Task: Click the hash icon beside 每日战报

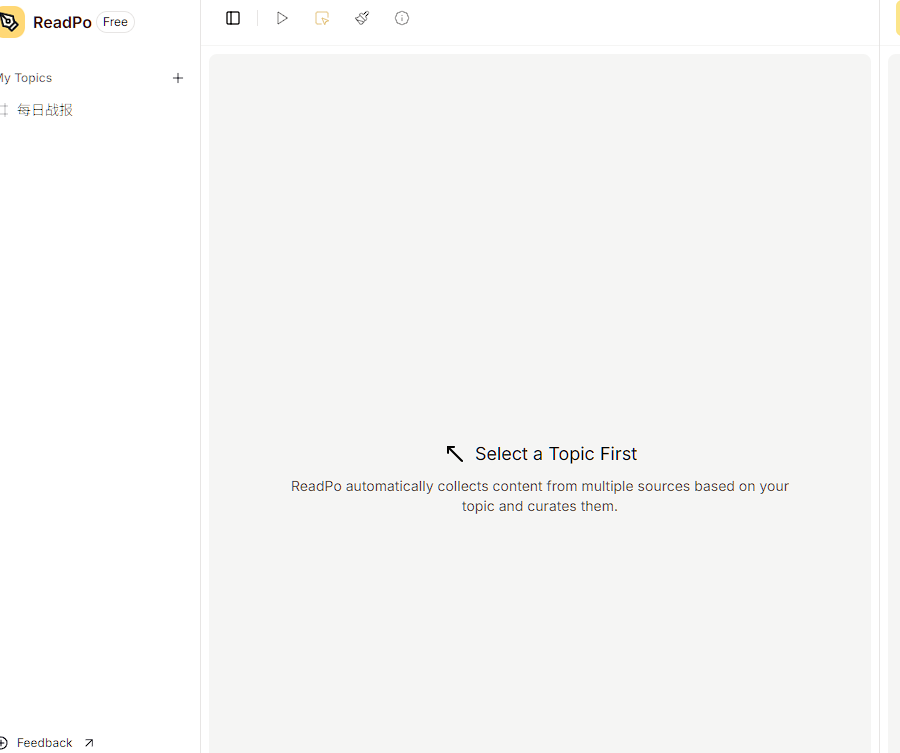Action: pos(4,110)
